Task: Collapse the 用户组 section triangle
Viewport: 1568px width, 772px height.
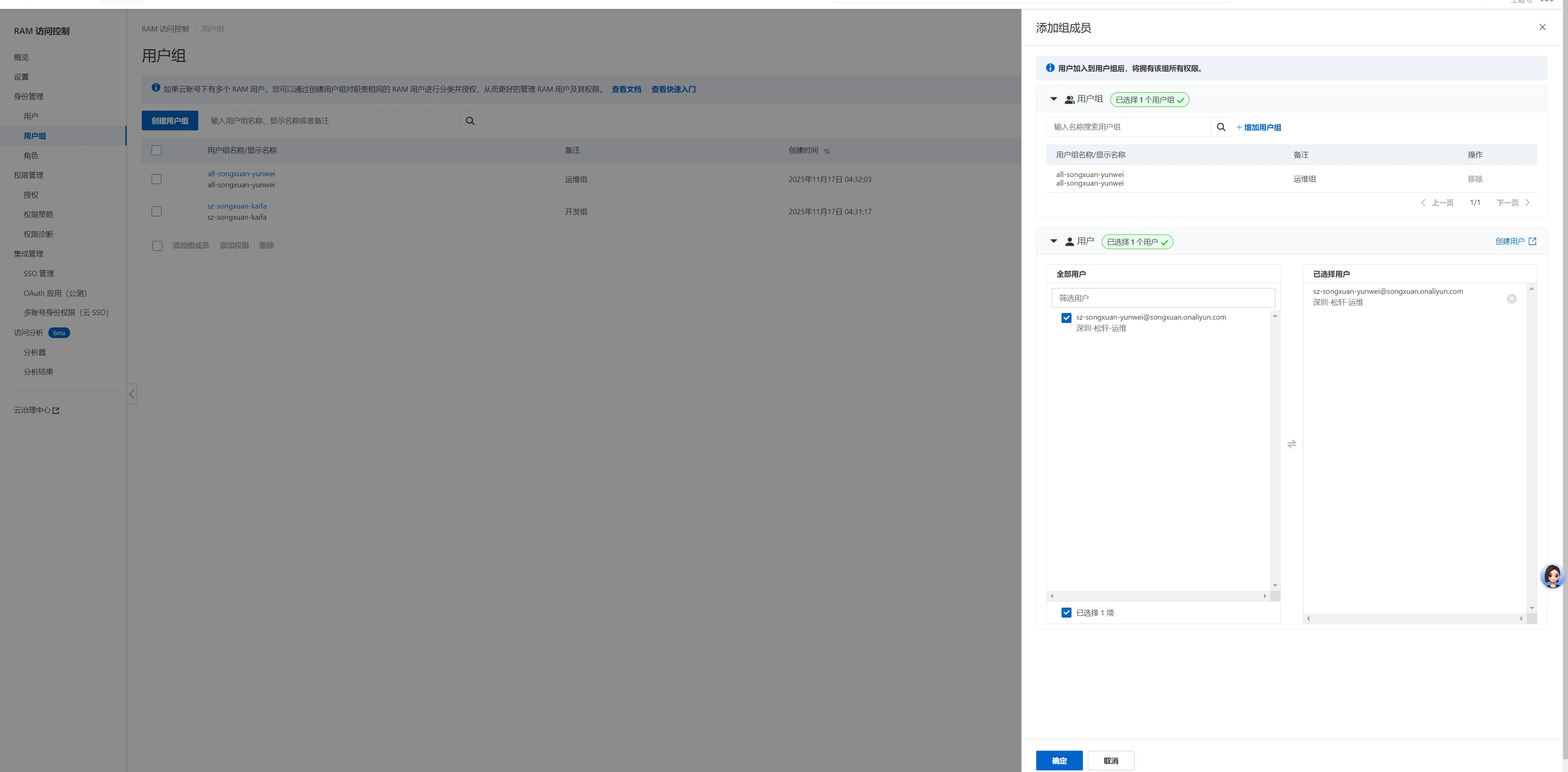Action: point(1054,99)
